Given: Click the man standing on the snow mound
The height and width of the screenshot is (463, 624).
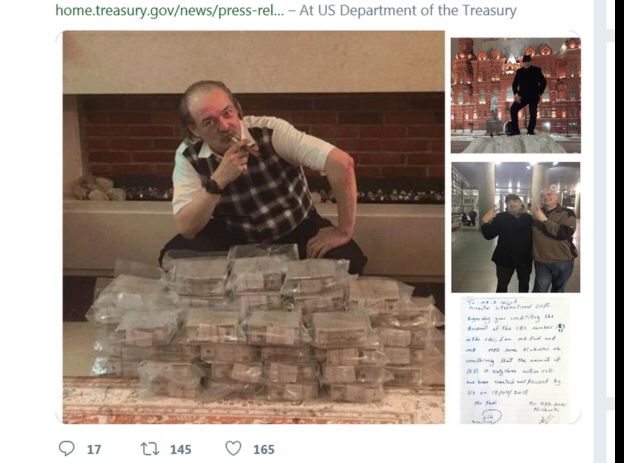Looking at the screenshot, I should [x=528, y=95].
